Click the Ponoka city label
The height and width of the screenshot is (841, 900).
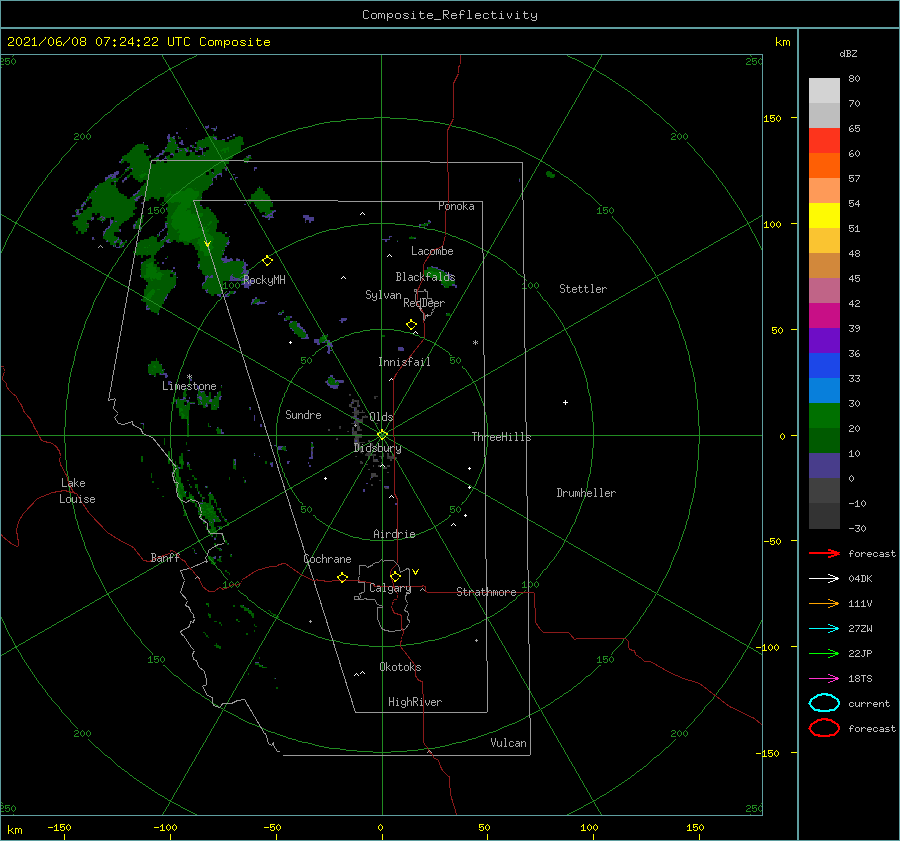pyautogui.click(x=456, y=206)
